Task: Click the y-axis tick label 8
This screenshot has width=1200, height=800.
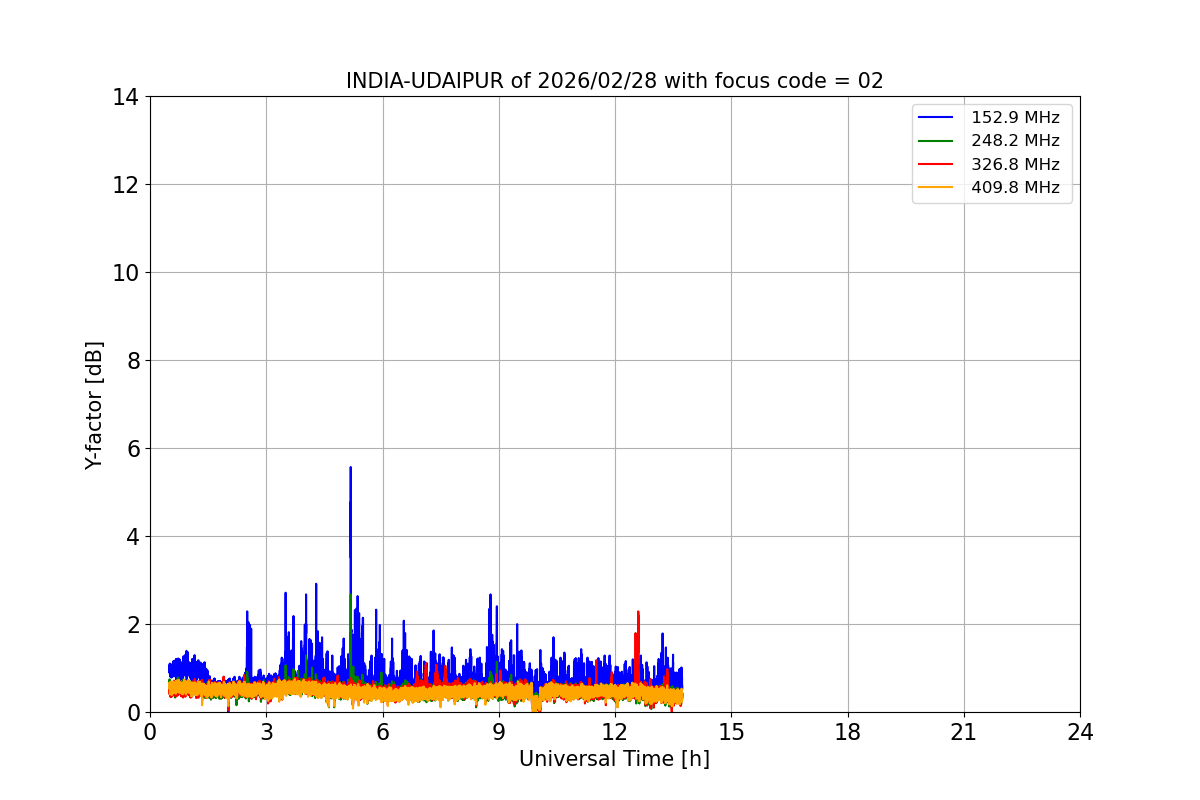Action: (x=132, y=361)
